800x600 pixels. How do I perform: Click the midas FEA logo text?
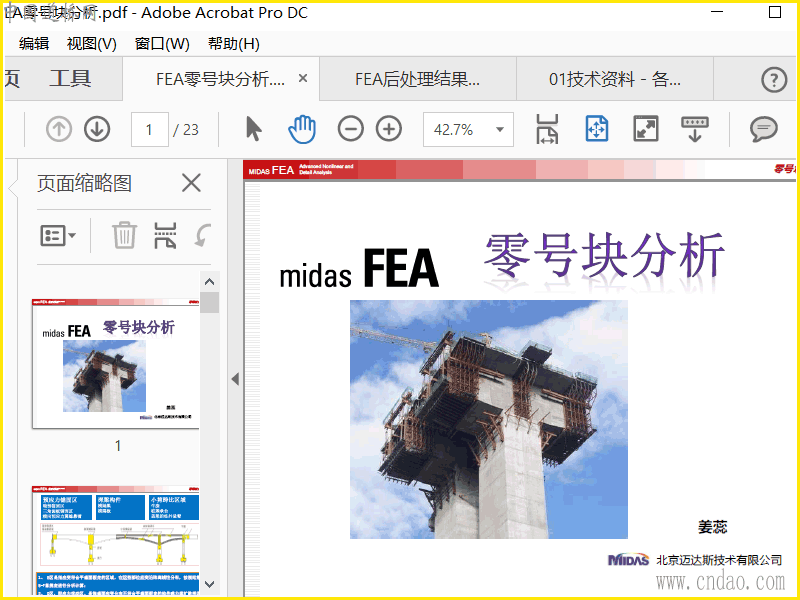click(359, 269)
